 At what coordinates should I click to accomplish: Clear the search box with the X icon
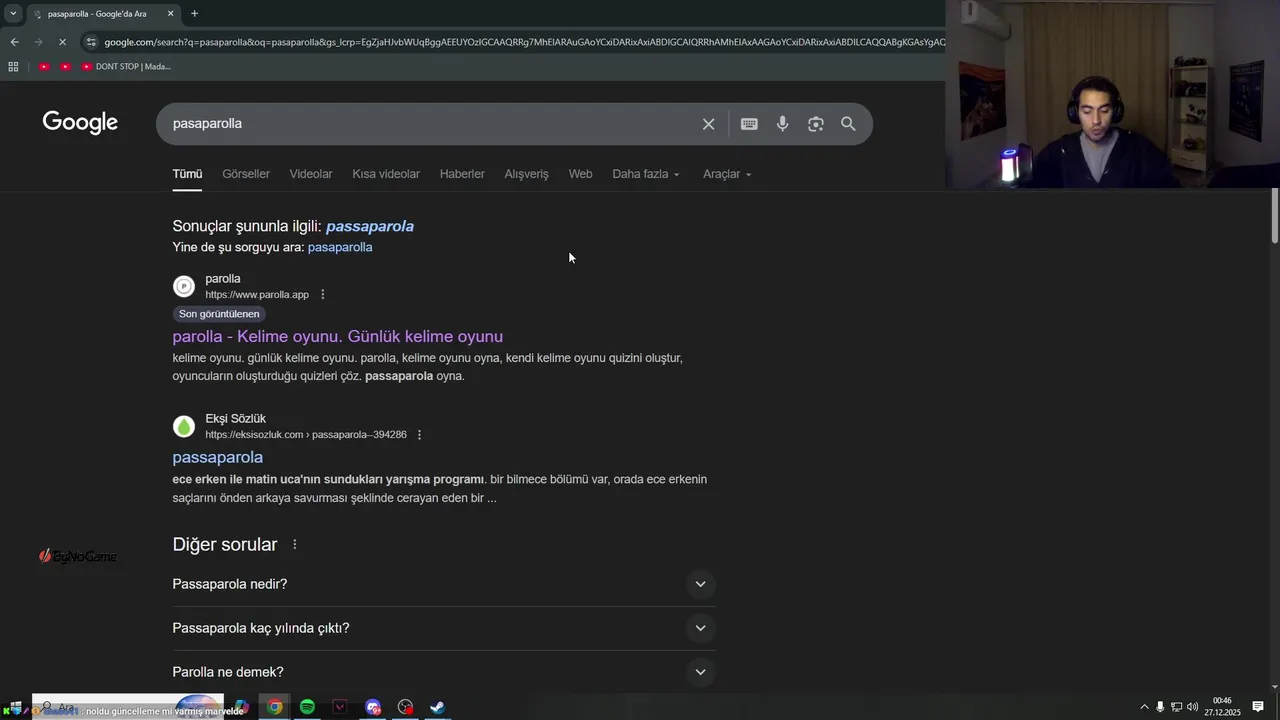pyautogui.click(x=708, y=124)
